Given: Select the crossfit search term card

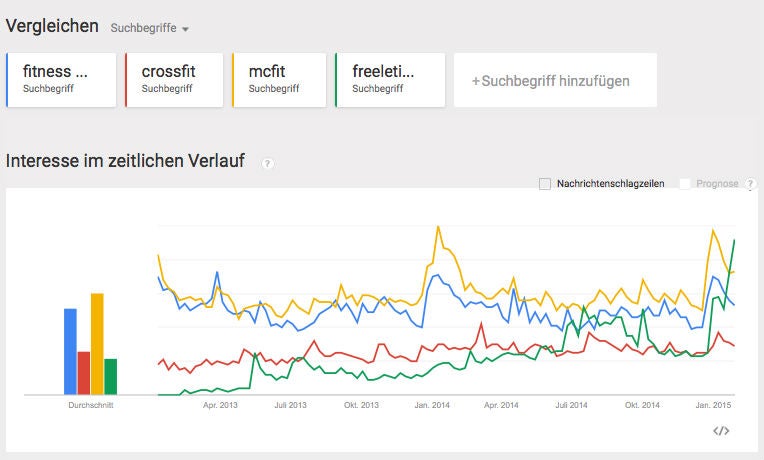Looking at the screenshot, I should (x=174, y=79).
